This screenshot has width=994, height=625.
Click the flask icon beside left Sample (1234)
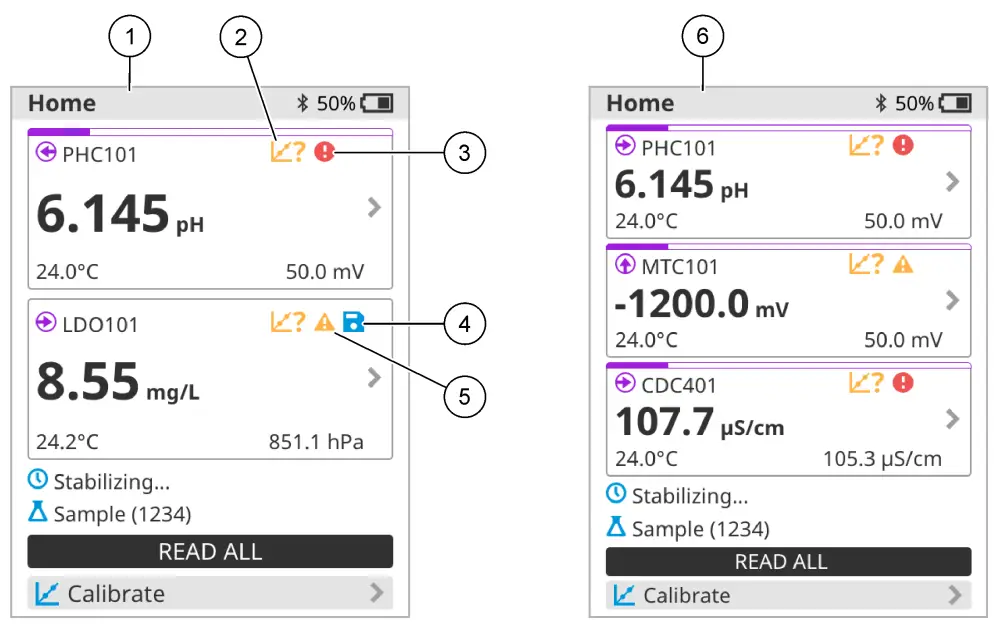38,513
